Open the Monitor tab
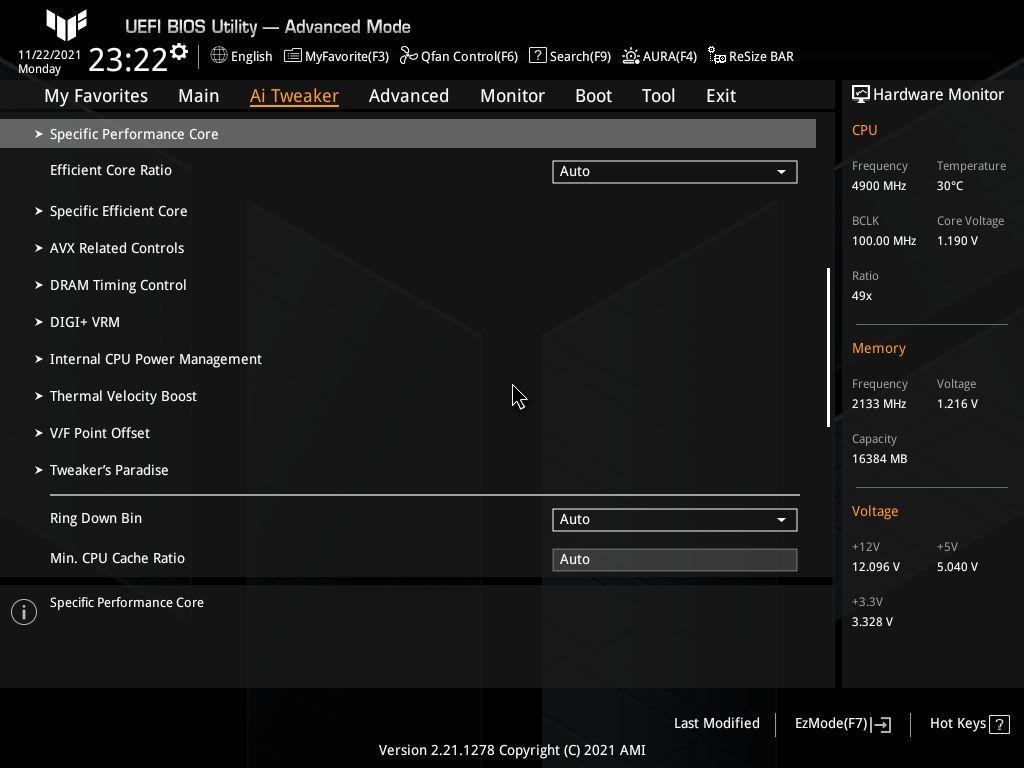1024x768 pixels. [512, 96]
